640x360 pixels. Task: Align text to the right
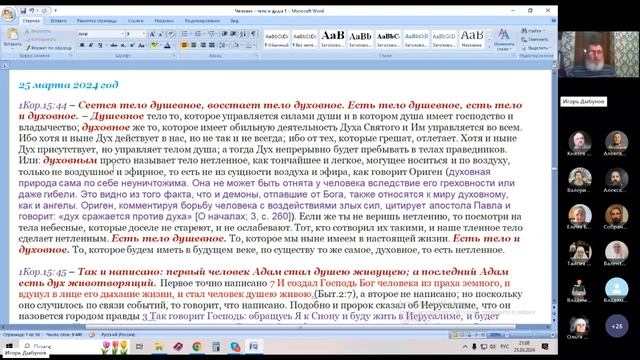coord(202,45)
